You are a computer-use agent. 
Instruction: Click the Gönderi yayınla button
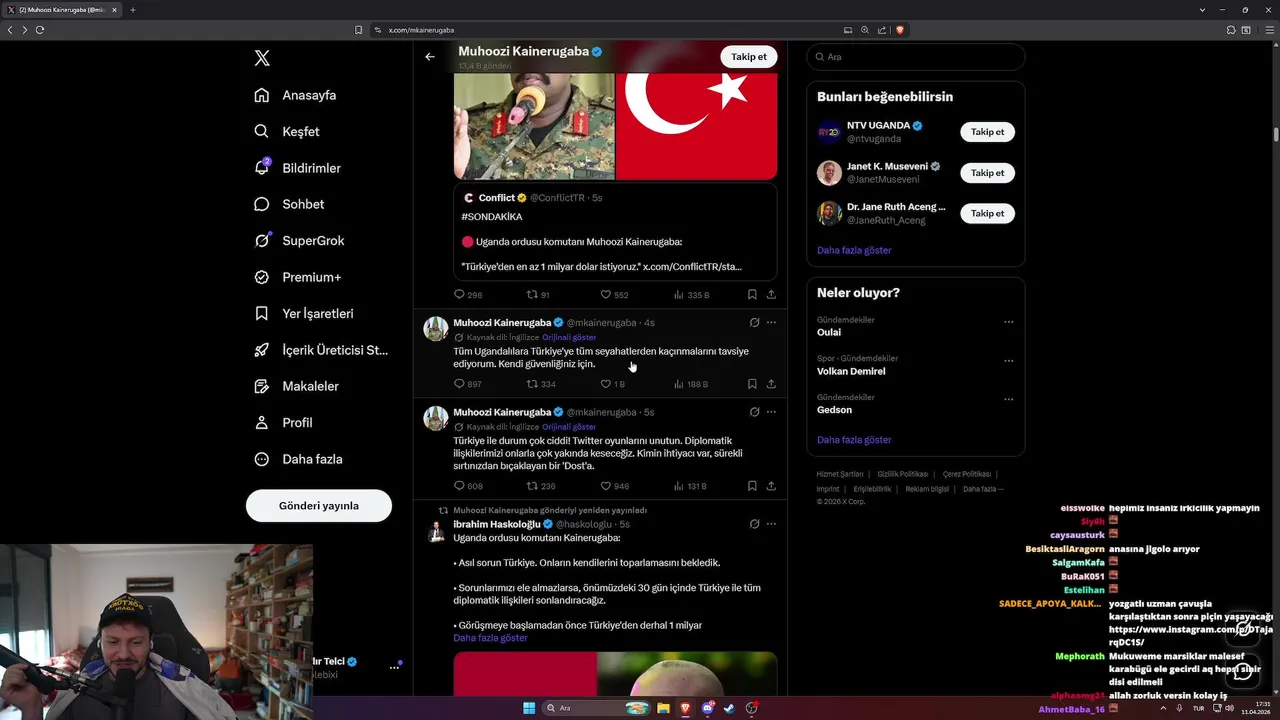click(x=319, y=505)
